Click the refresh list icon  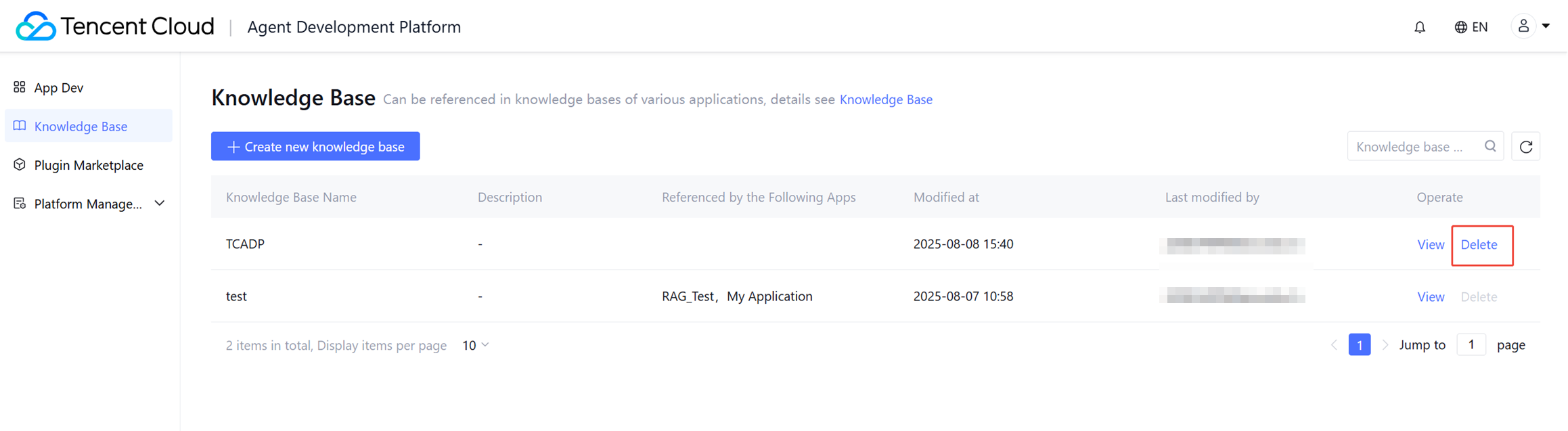coord(1525,147)
